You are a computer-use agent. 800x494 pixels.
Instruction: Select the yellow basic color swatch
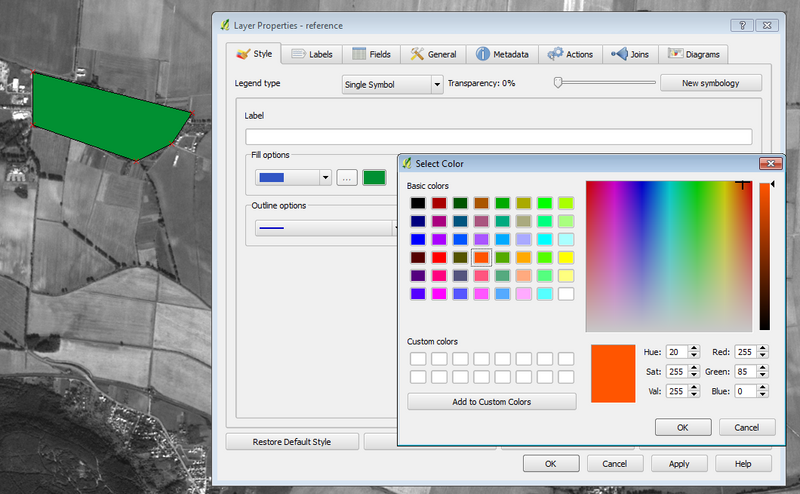pyautogui.click(x=566, y=257)
